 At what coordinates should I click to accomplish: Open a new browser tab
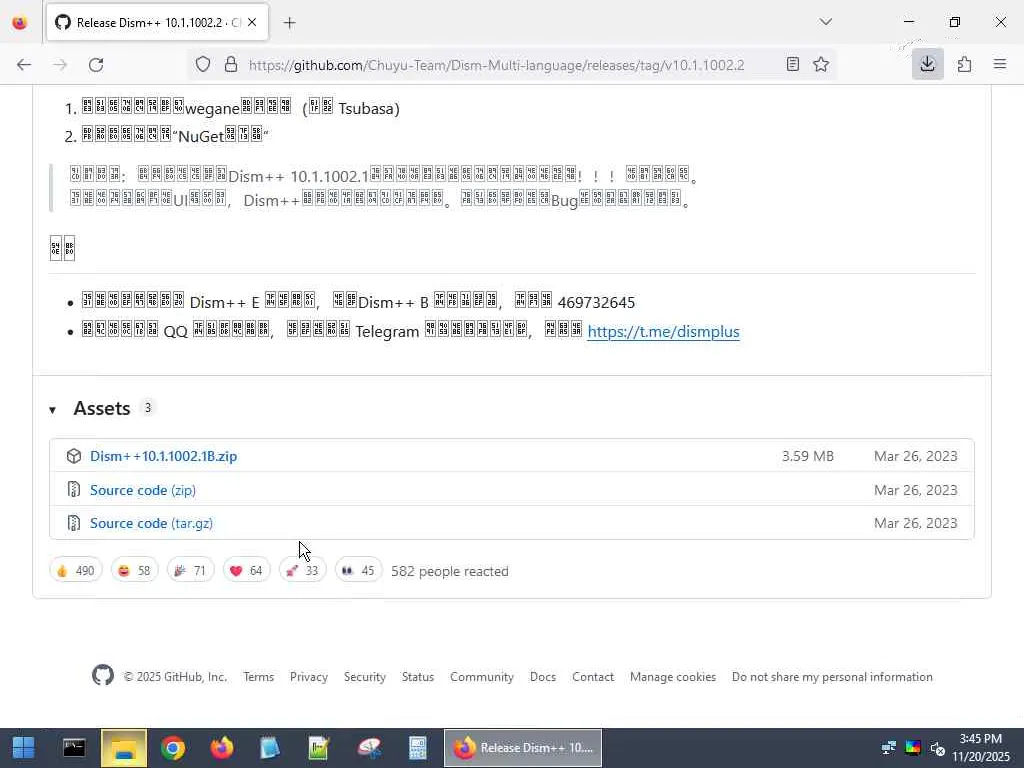click(x=289, y=23)
